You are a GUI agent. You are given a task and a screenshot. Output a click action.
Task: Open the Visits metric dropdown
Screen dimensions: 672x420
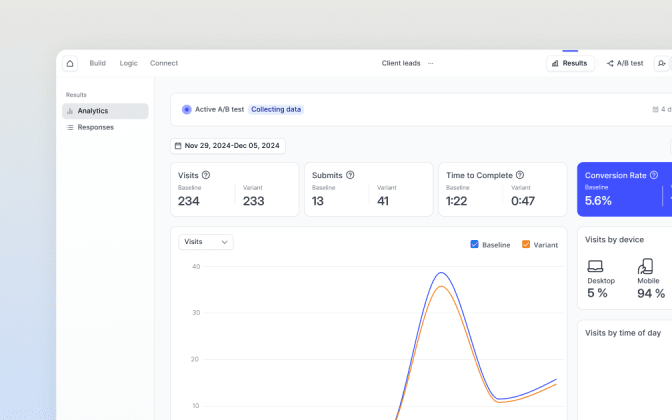206,242
